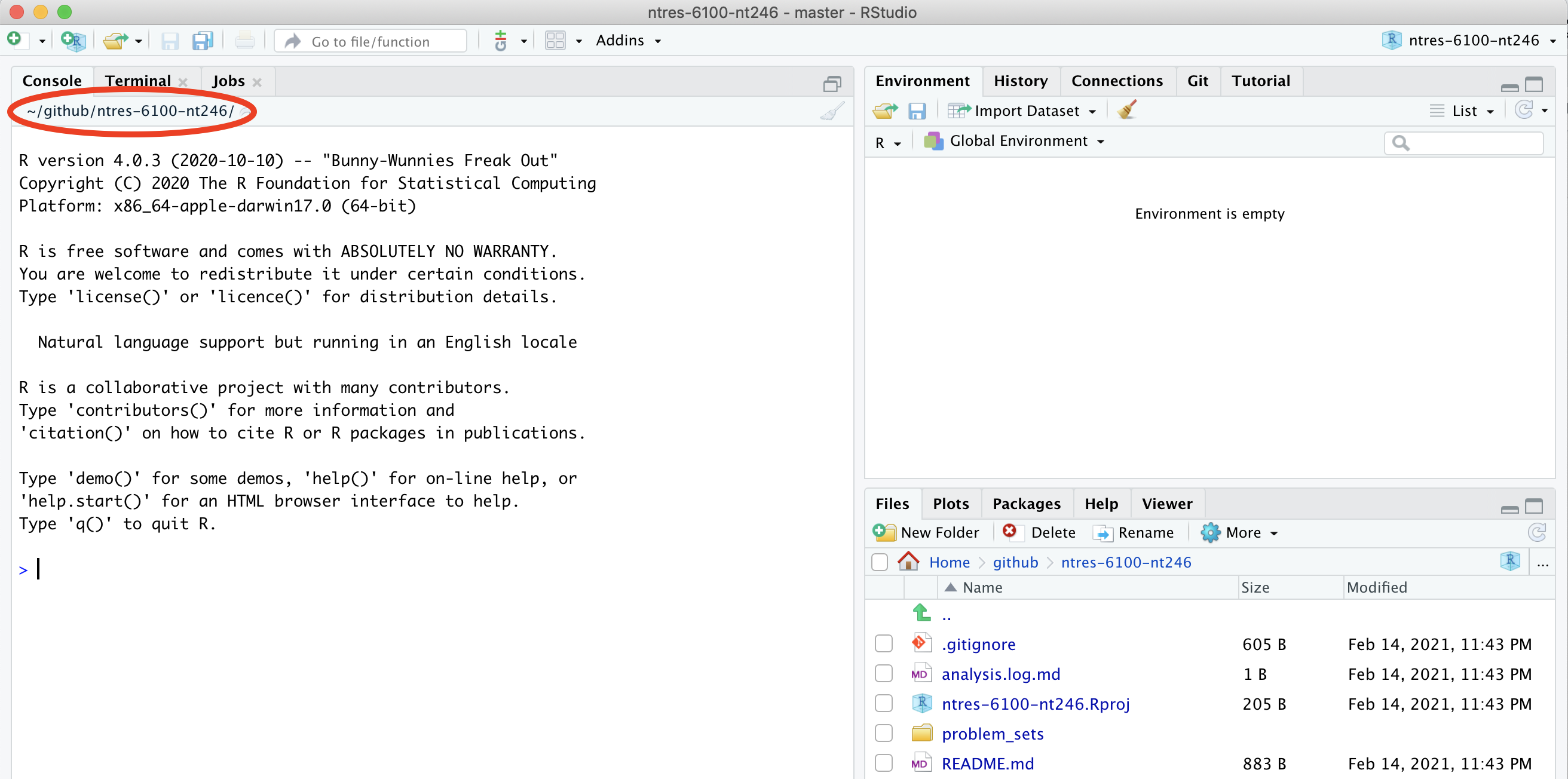
Task: Open the new file dropdown arrow
Action: pos(42,41)
